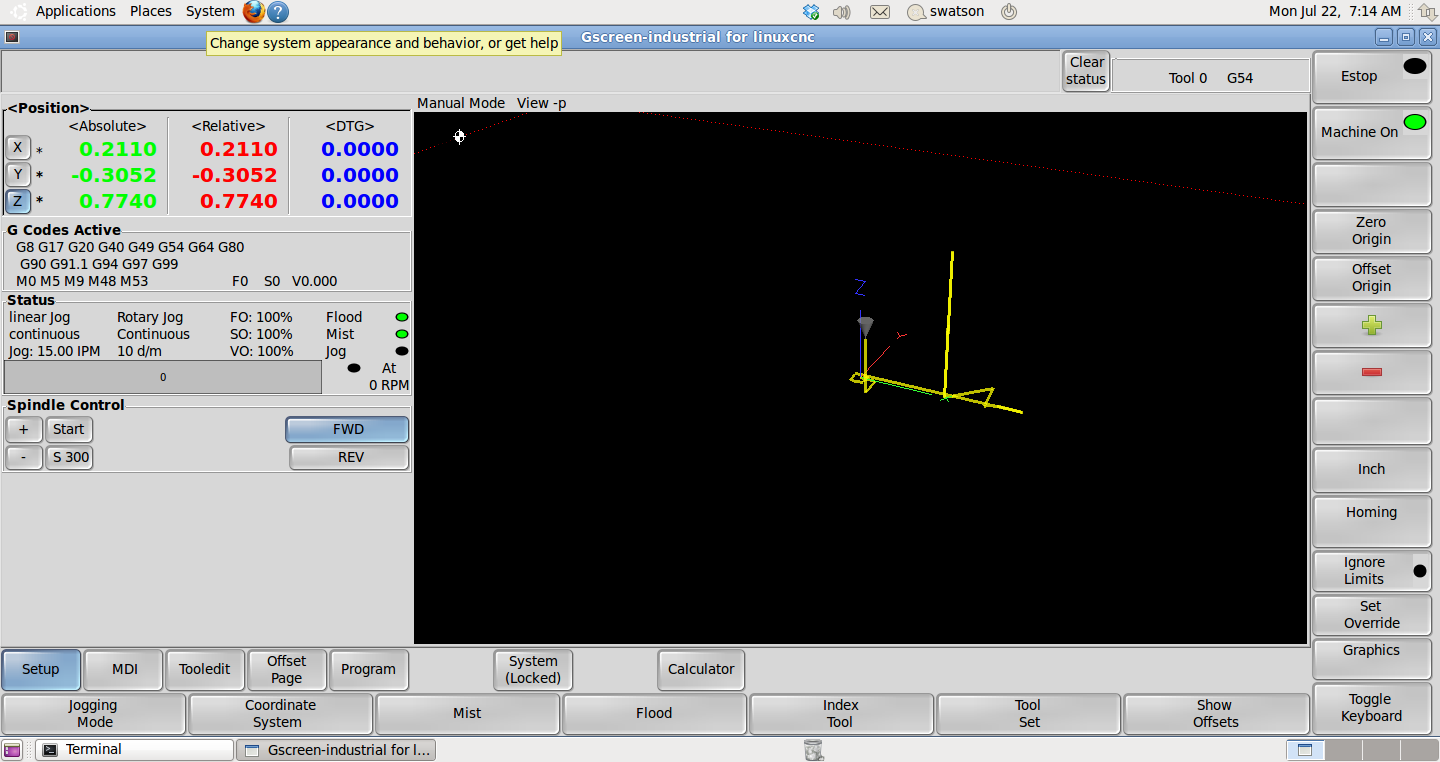This screenshot has height=762, width=1440.
Task: Toggle the Machine On button
Action: (x=1371, y=132)
